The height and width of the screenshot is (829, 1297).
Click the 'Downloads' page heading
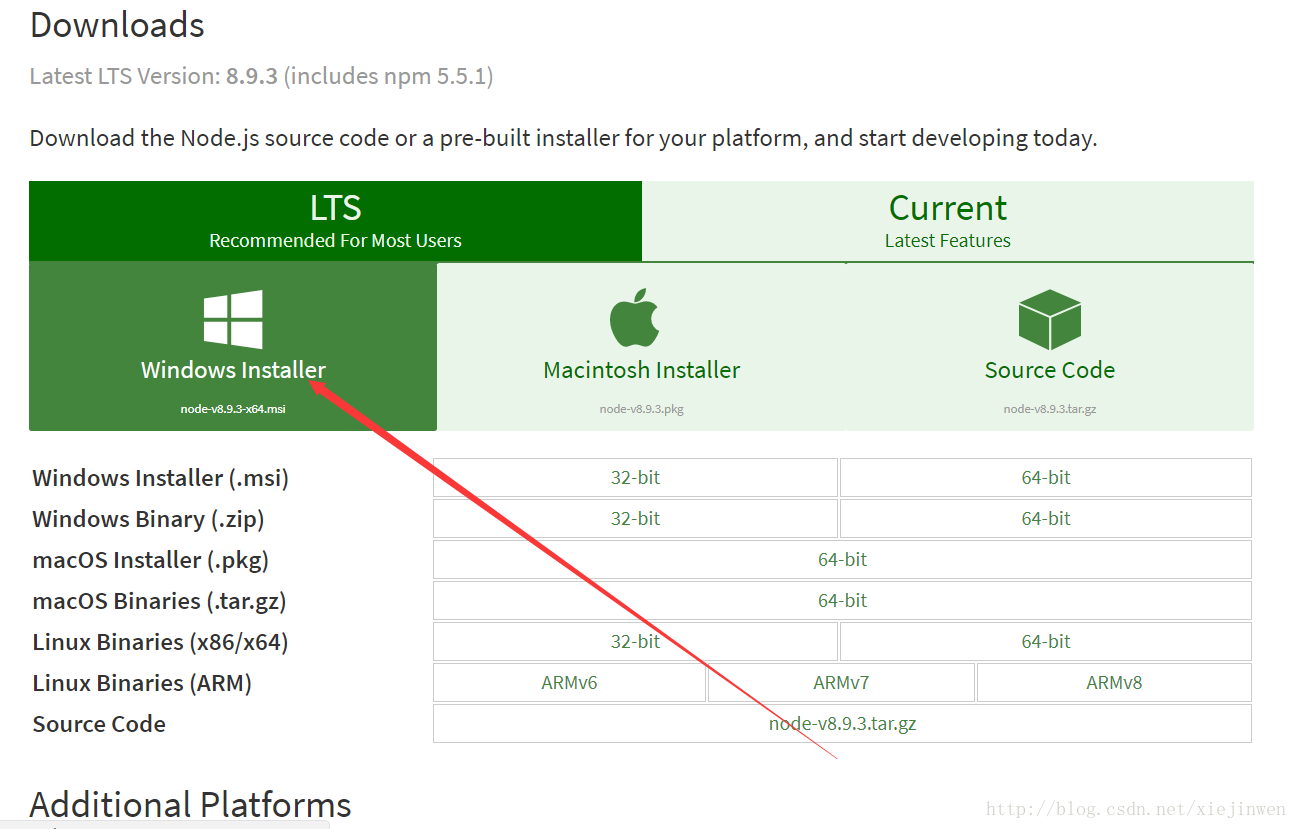click(x=117, y=25)
